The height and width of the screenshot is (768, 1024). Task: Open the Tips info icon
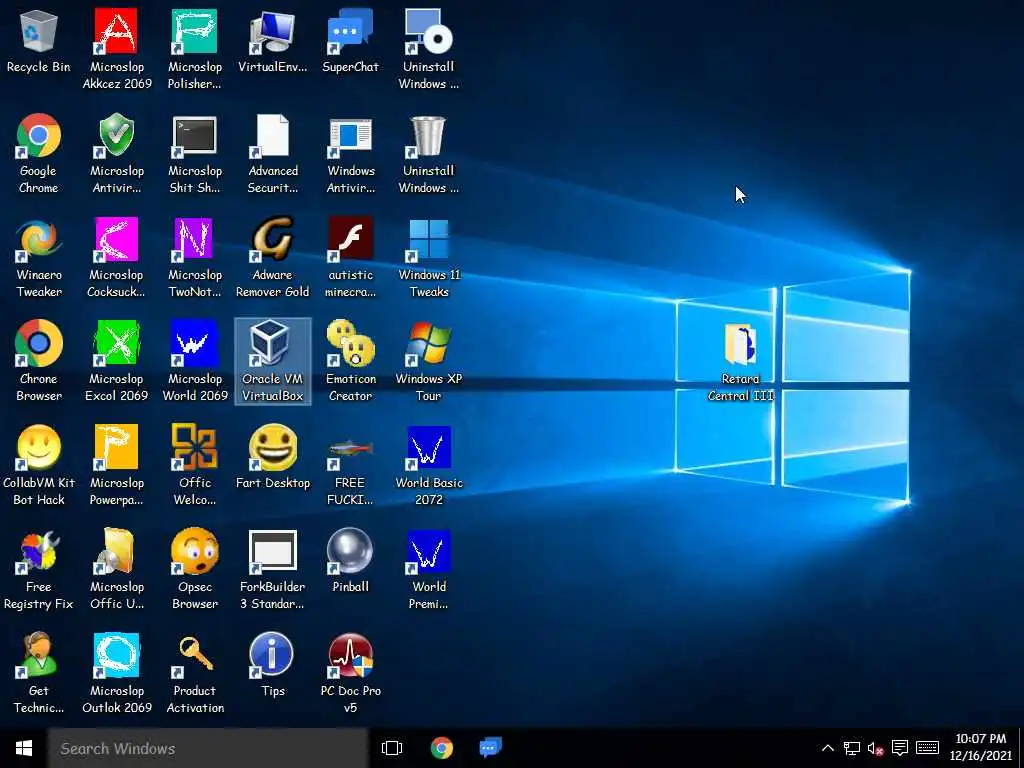coord(272,655)
